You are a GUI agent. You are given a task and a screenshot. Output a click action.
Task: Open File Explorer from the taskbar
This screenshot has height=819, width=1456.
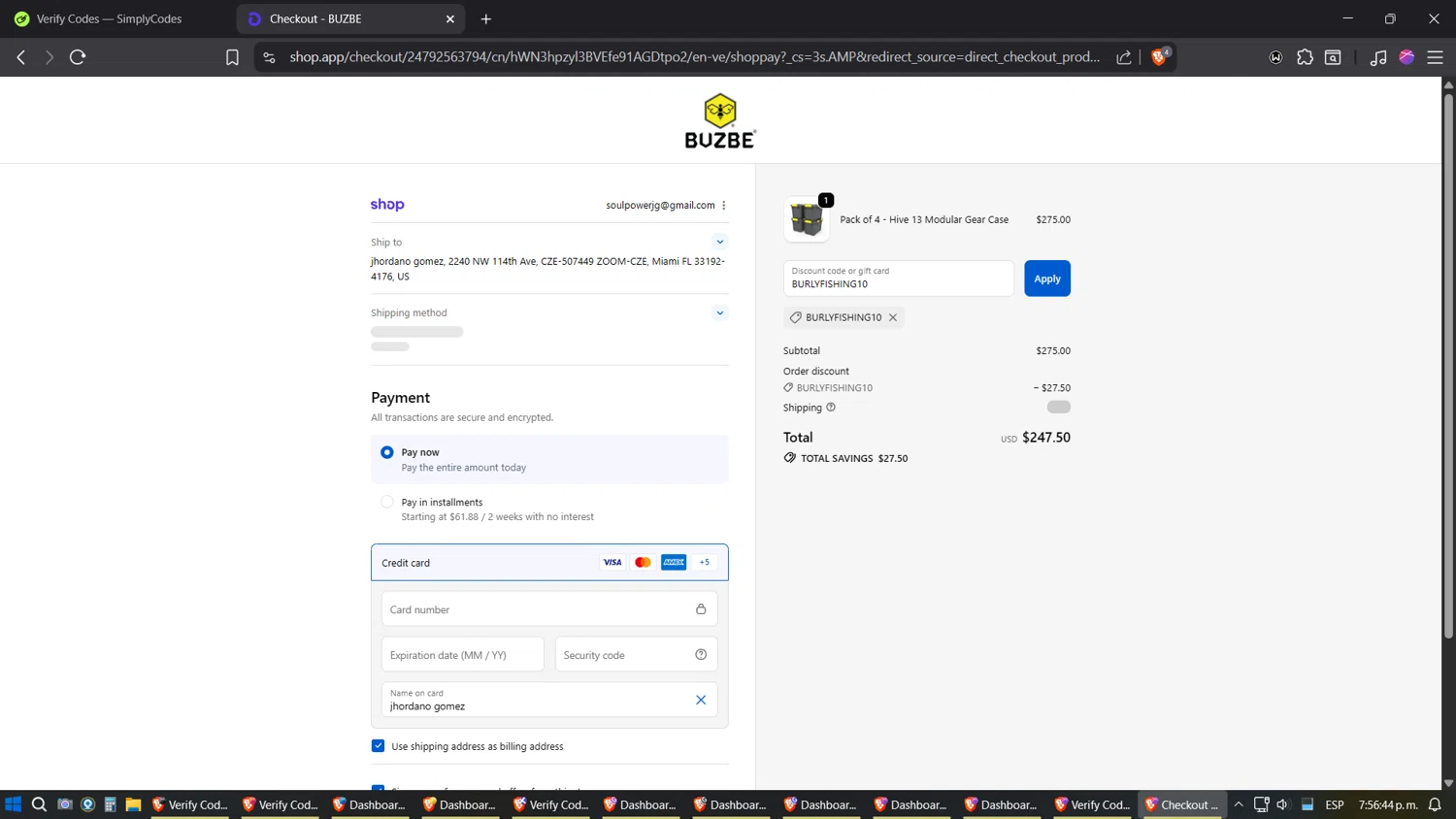point(133,804)
